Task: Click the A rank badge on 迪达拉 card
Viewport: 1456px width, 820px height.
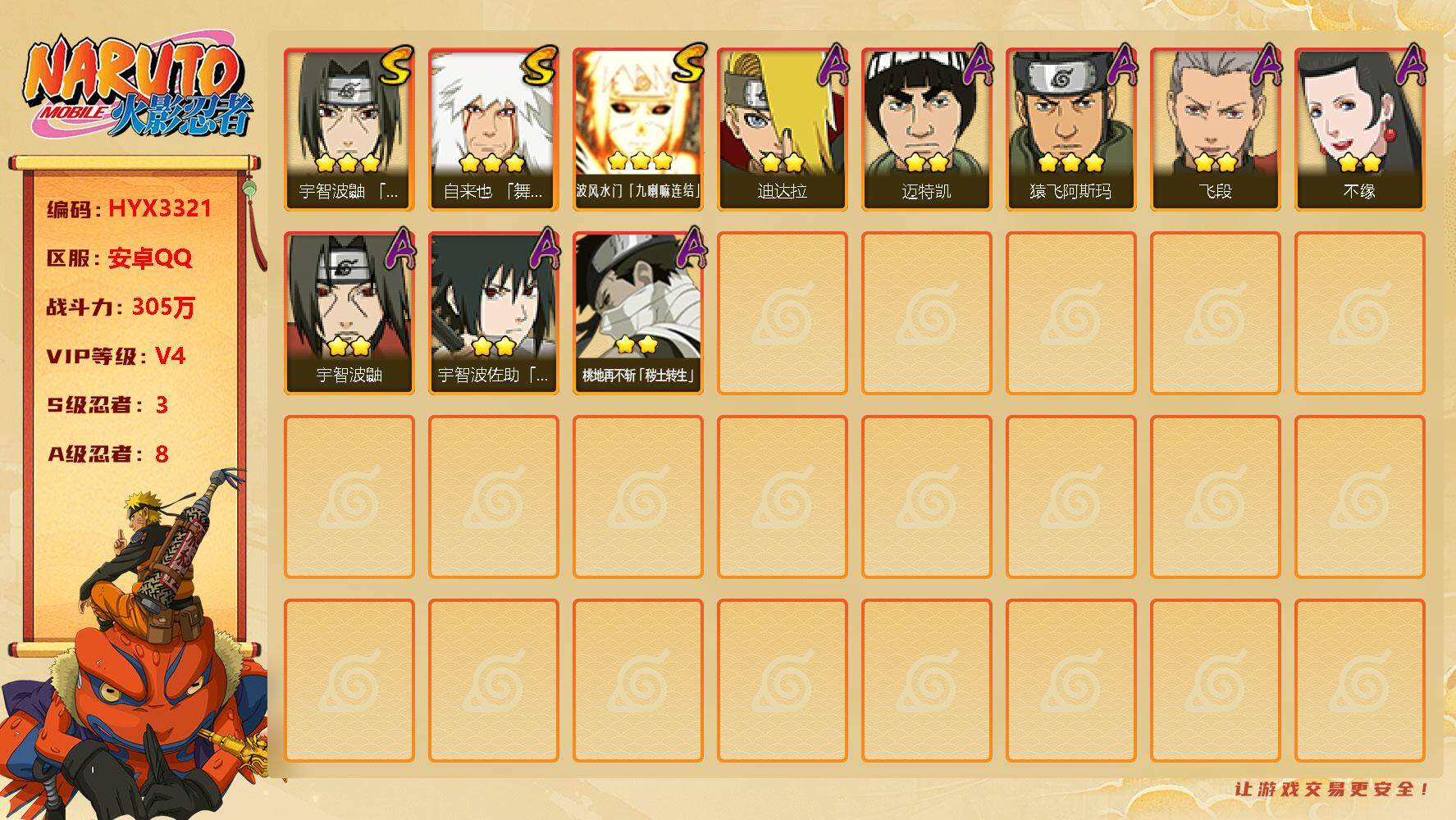Action: [833, 66]
